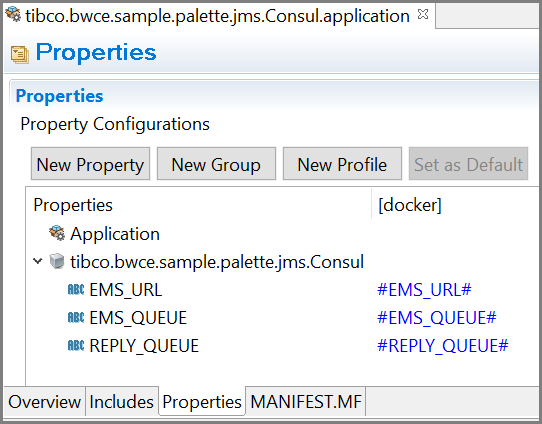Switch to the Overview tab

tap(45, 402)
